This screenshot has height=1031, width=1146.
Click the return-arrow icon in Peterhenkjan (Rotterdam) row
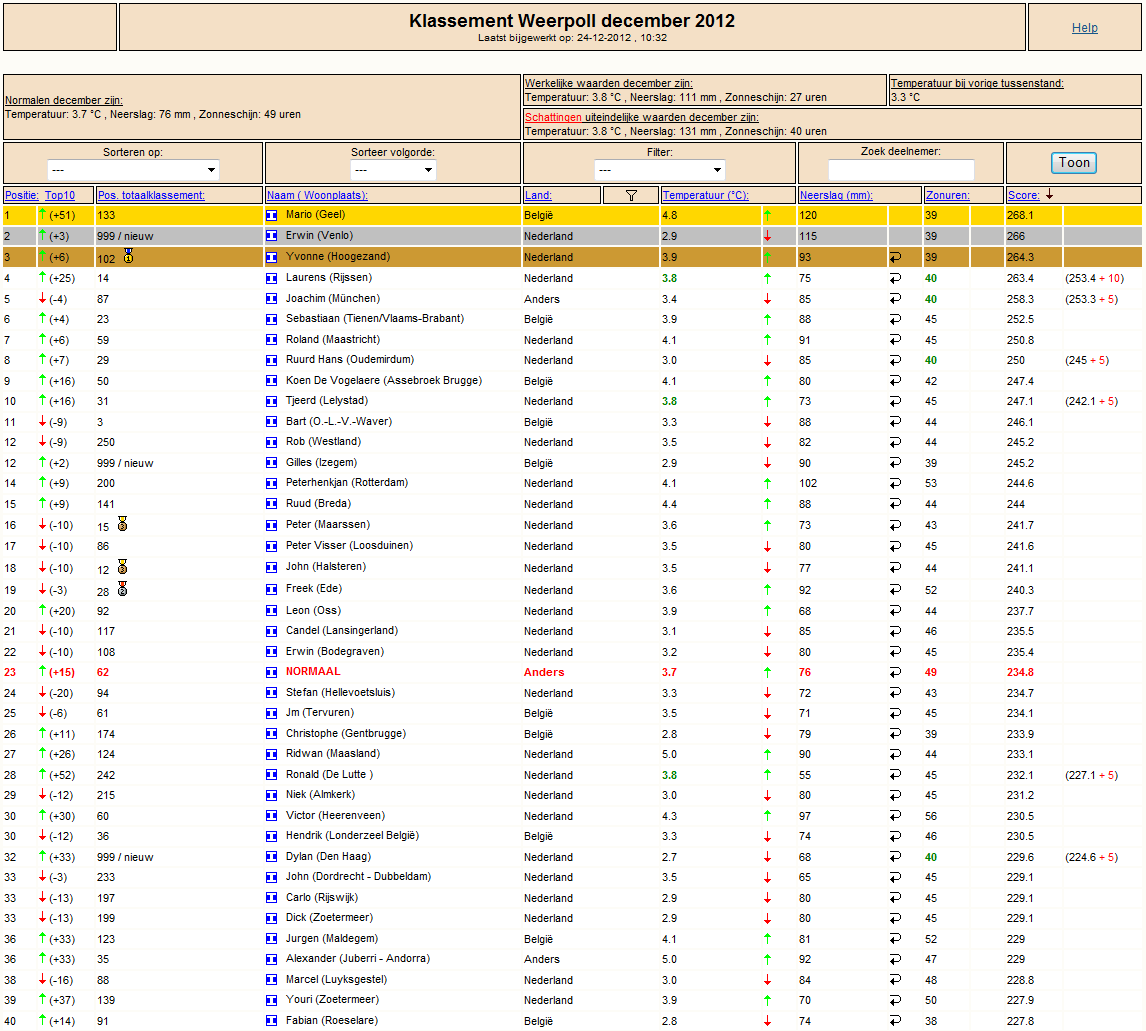tap(895, 483)
